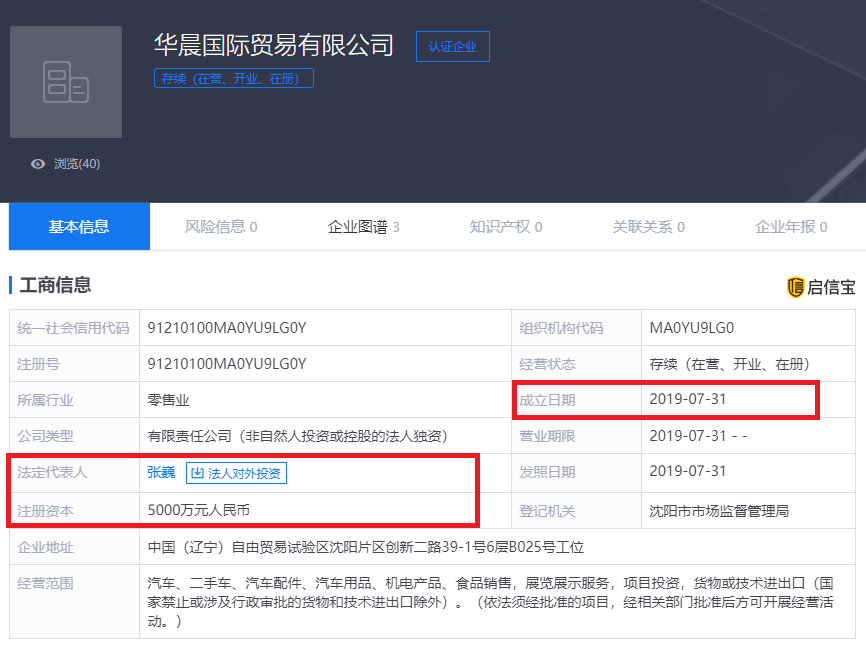The width and height of the screenshot is (866, 650).
Task: Click the 存续（在营、开业、在册）status badge
Action: tap(233, 77)
